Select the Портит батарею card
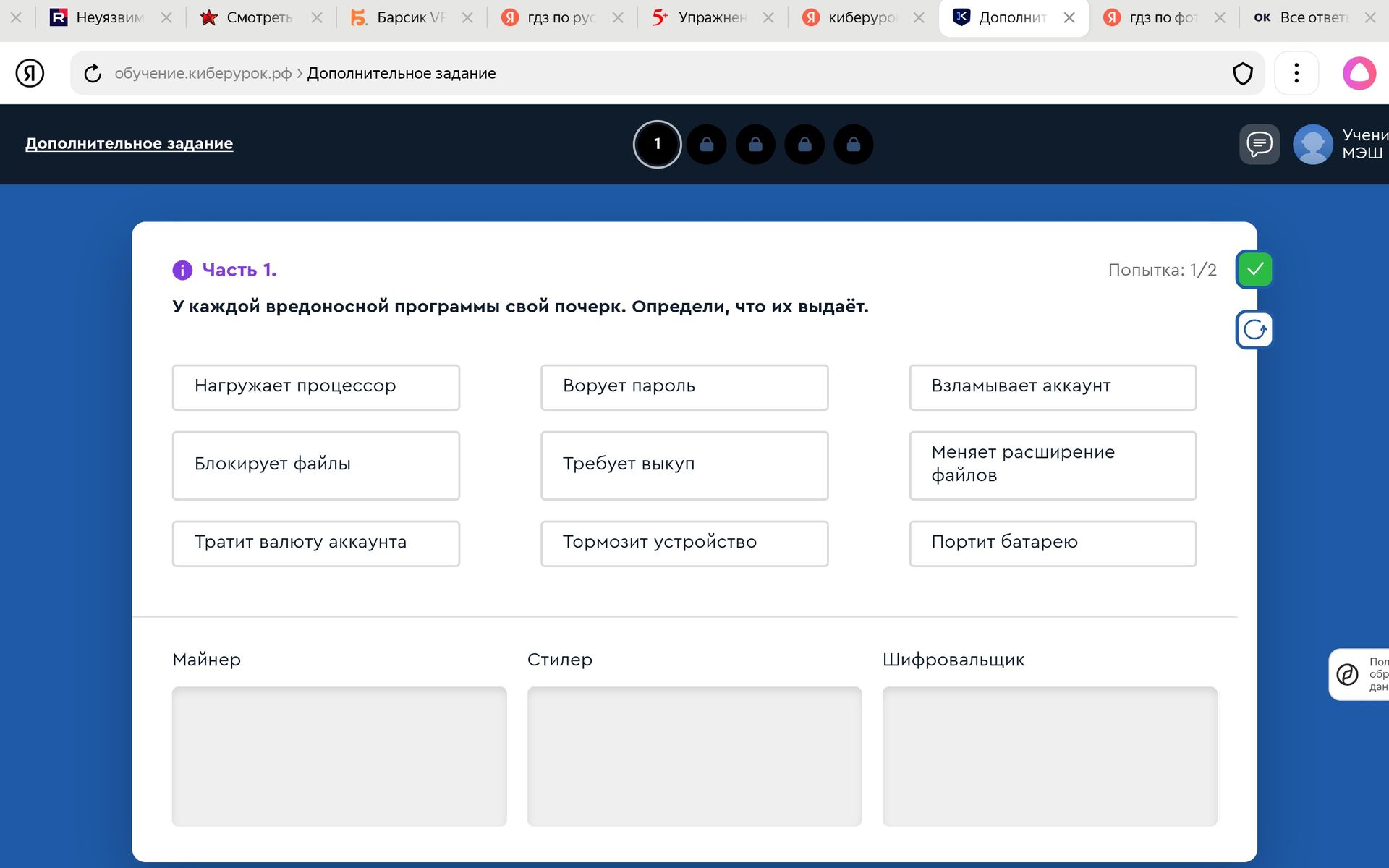1389x868 pixels. (x=1053, y=543)
